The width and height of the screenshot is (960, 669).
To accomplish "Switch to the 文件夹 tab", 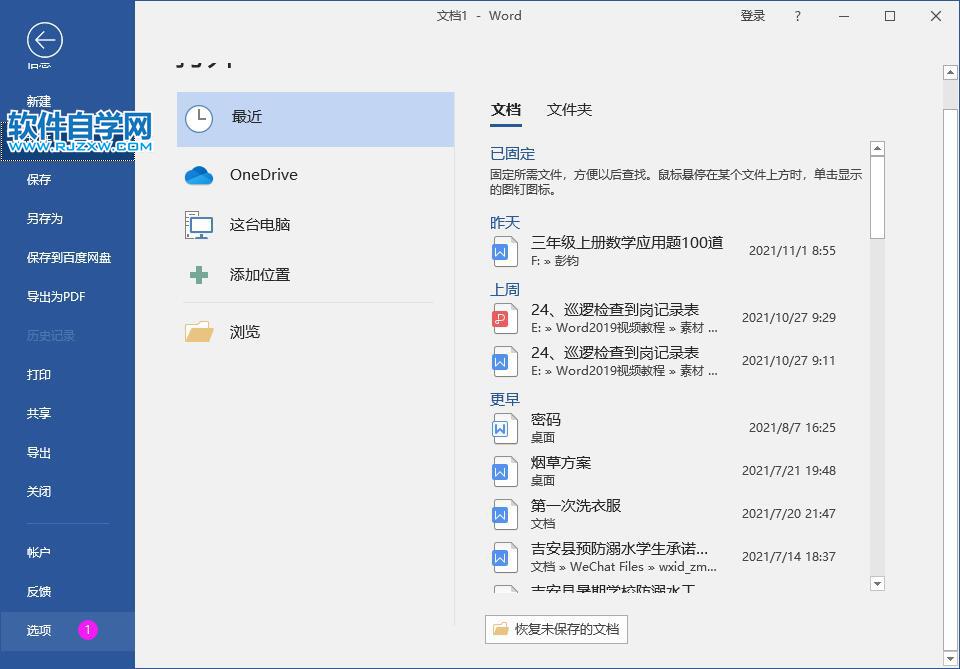I will point(567,110).
